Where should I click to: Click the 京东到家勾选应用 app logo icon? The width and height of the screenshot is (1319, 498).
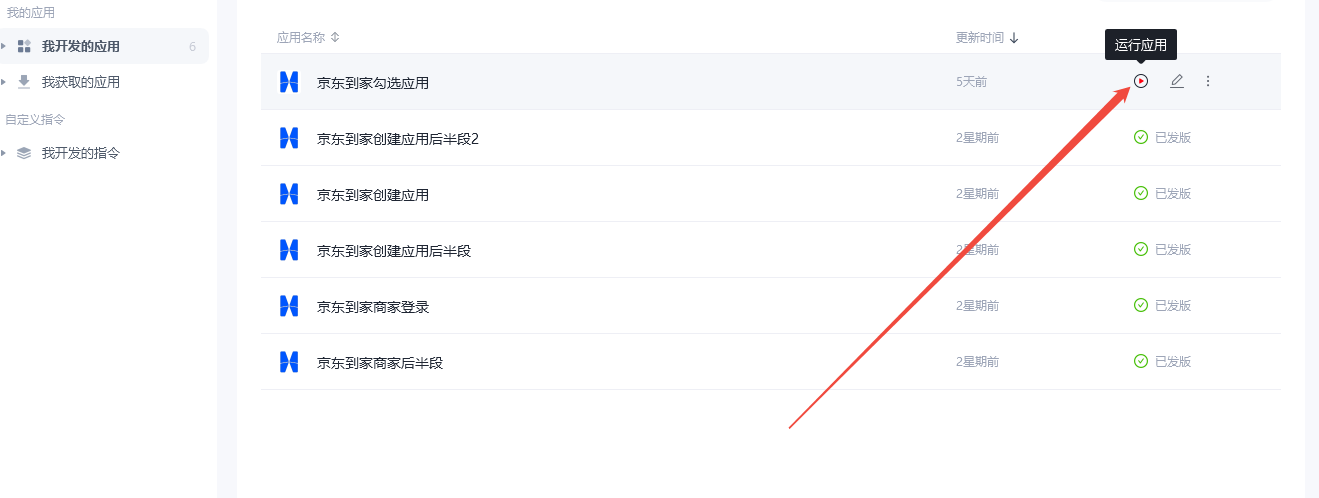point(289,82)
